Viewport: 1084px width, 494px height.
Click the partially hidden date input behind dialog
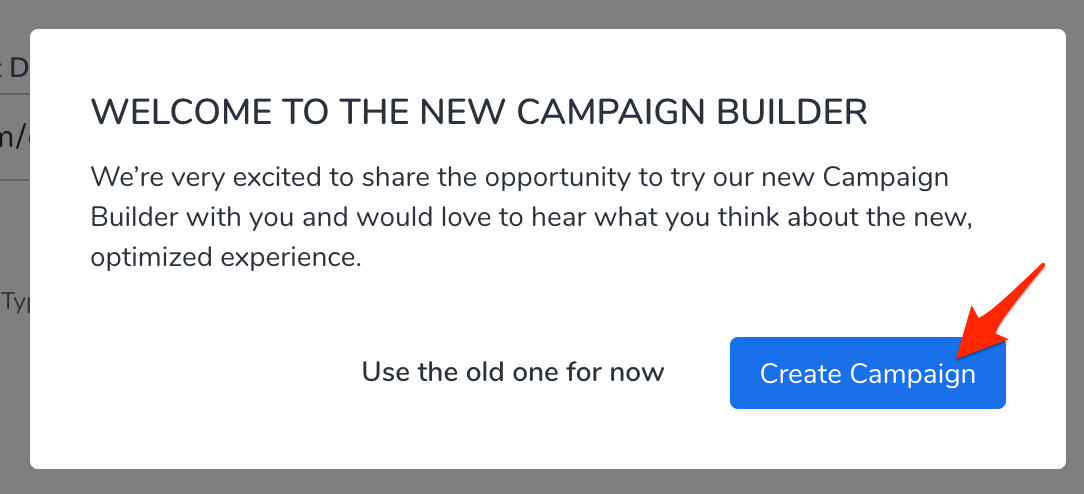tap(14, 135)
